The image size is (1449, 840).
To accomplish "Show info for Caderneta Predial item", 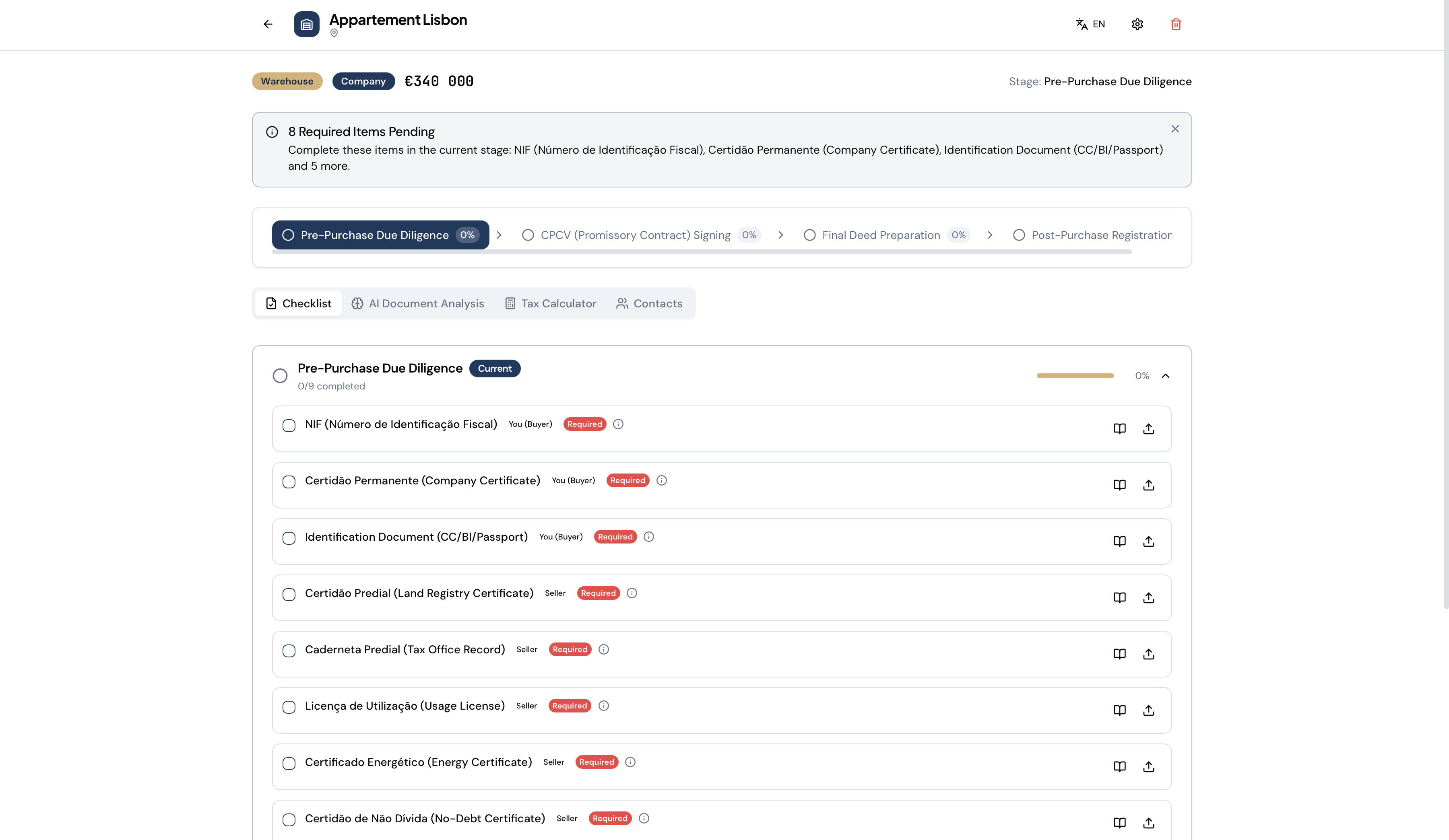I will click(604, 649).
